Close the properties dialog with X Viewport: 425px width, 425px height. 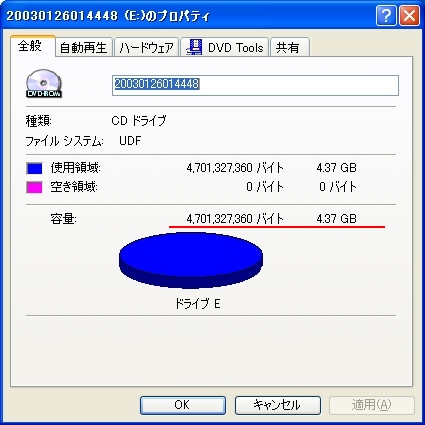point(409,15)
